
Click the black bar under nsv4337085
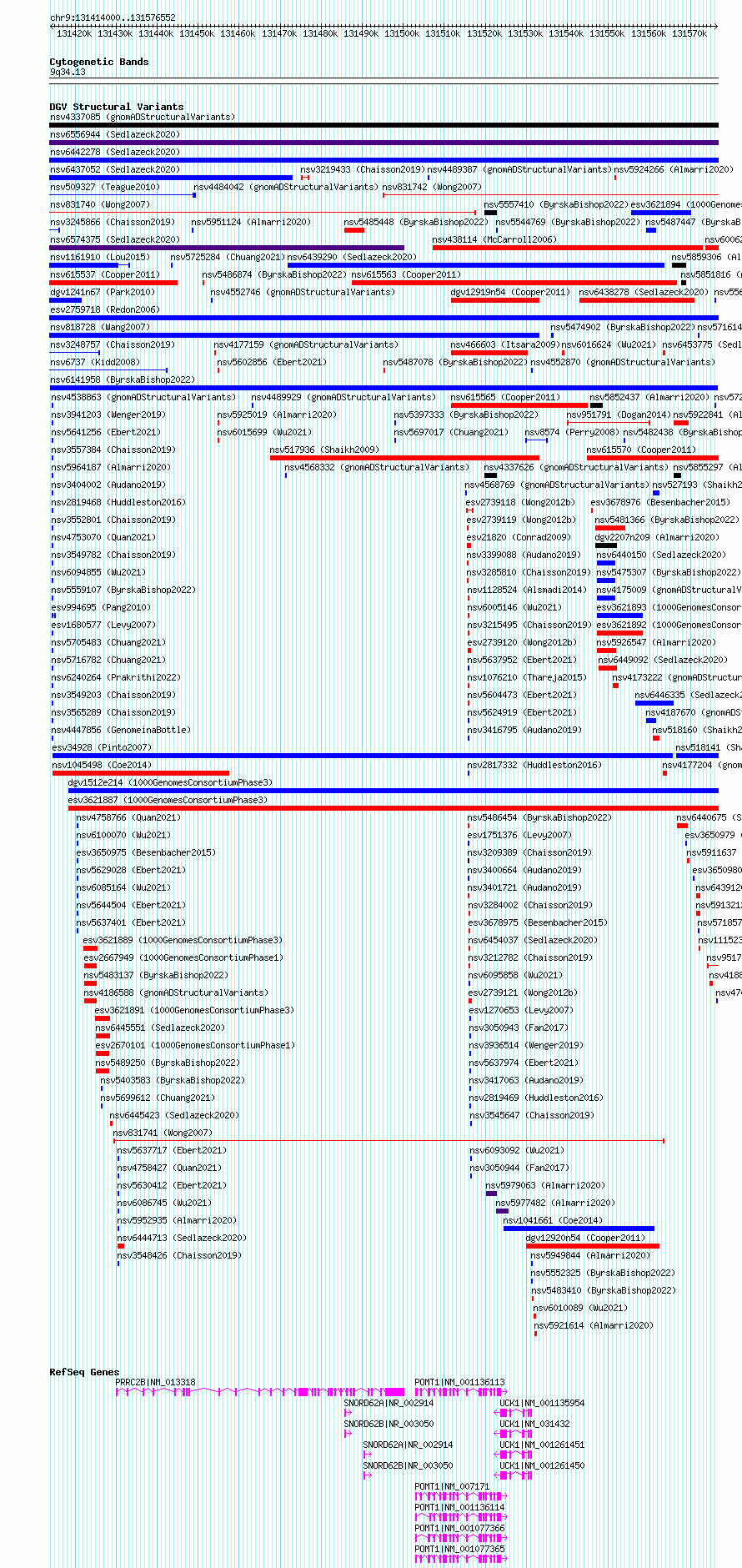pos(384,125)
